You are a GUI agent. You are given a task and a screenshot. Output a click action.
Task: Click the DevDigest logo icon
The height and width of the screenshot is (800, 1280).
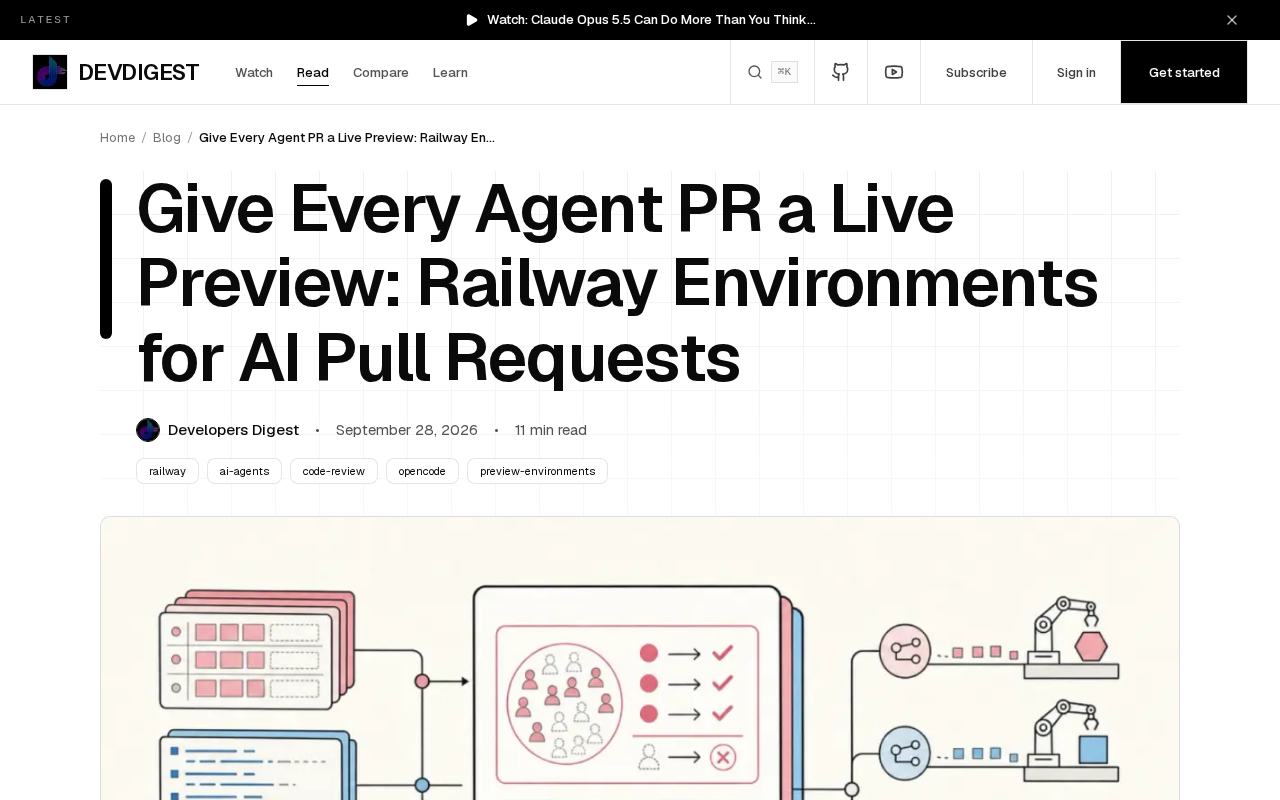pos(50,72)
